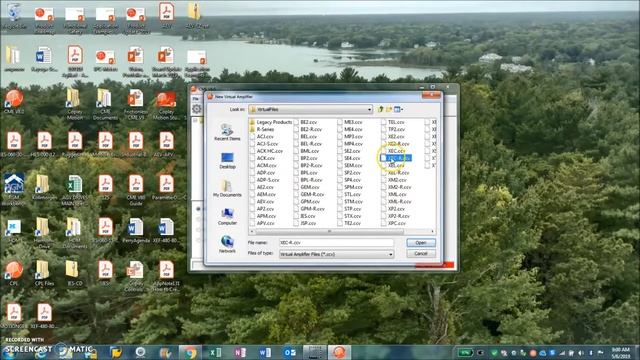Open Outlook from the taskbar

[290, 352]
